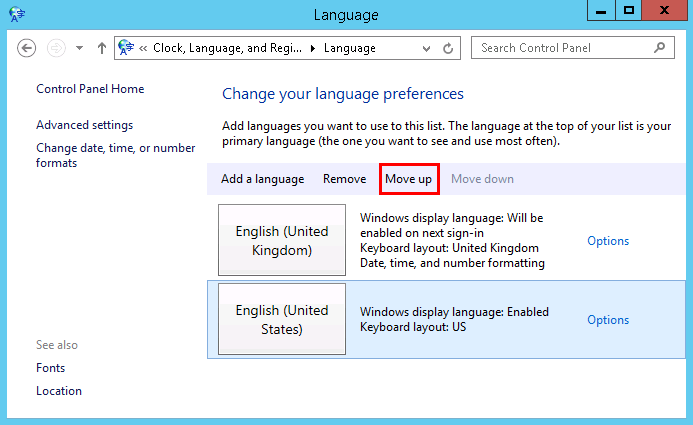Click "Windows display language: Enabled" text
This screenshot has width=693, height=425.
[x=454, y=312]
